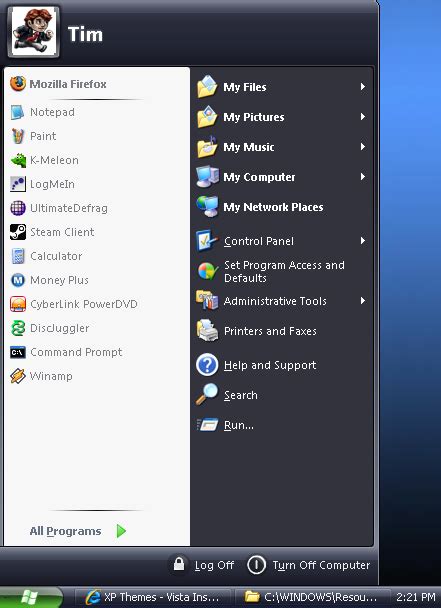Image resolution: width=441 pixels, height=608 pixels.
Task: Click the Calculator icon
Action: pyautogui.click(x=18, y=256)
